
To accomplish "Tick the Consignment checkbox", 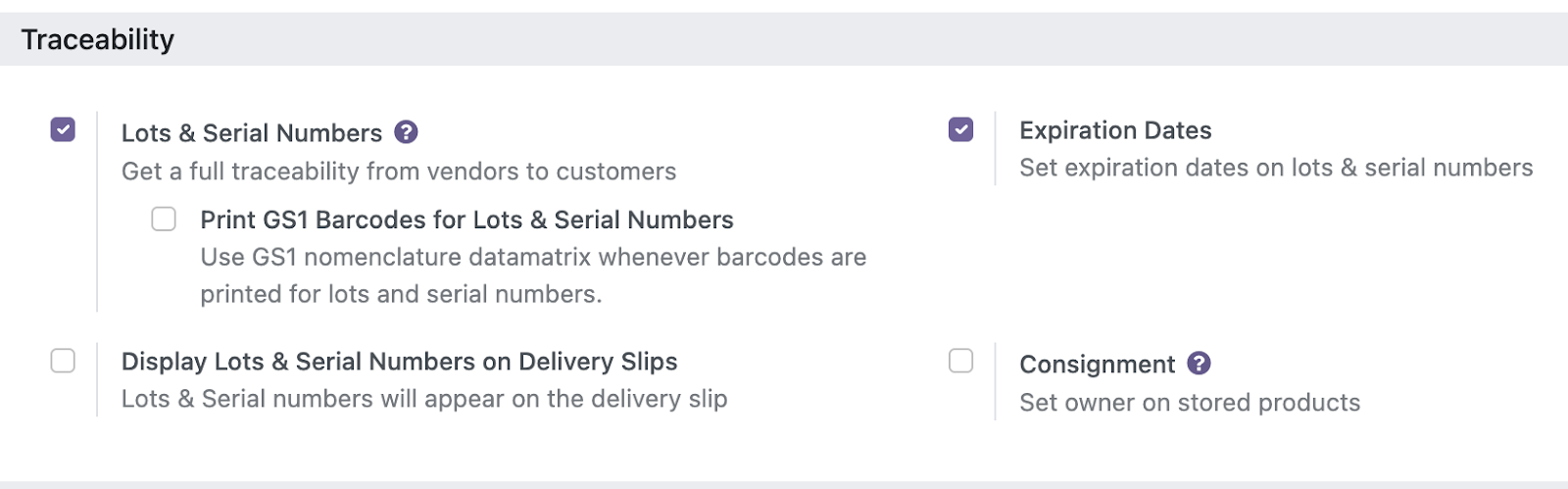I will [961, 361].
